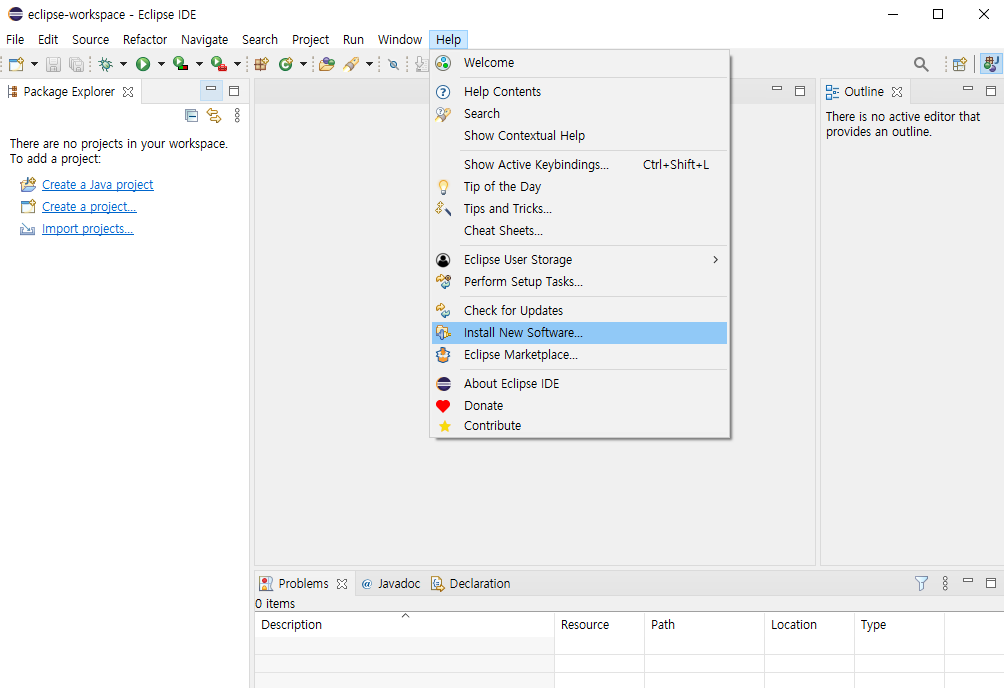Click the New file wizard toolbar icon
Image resolution: width=1004 pixels, height=688 pixels.
tap(17, 64)
